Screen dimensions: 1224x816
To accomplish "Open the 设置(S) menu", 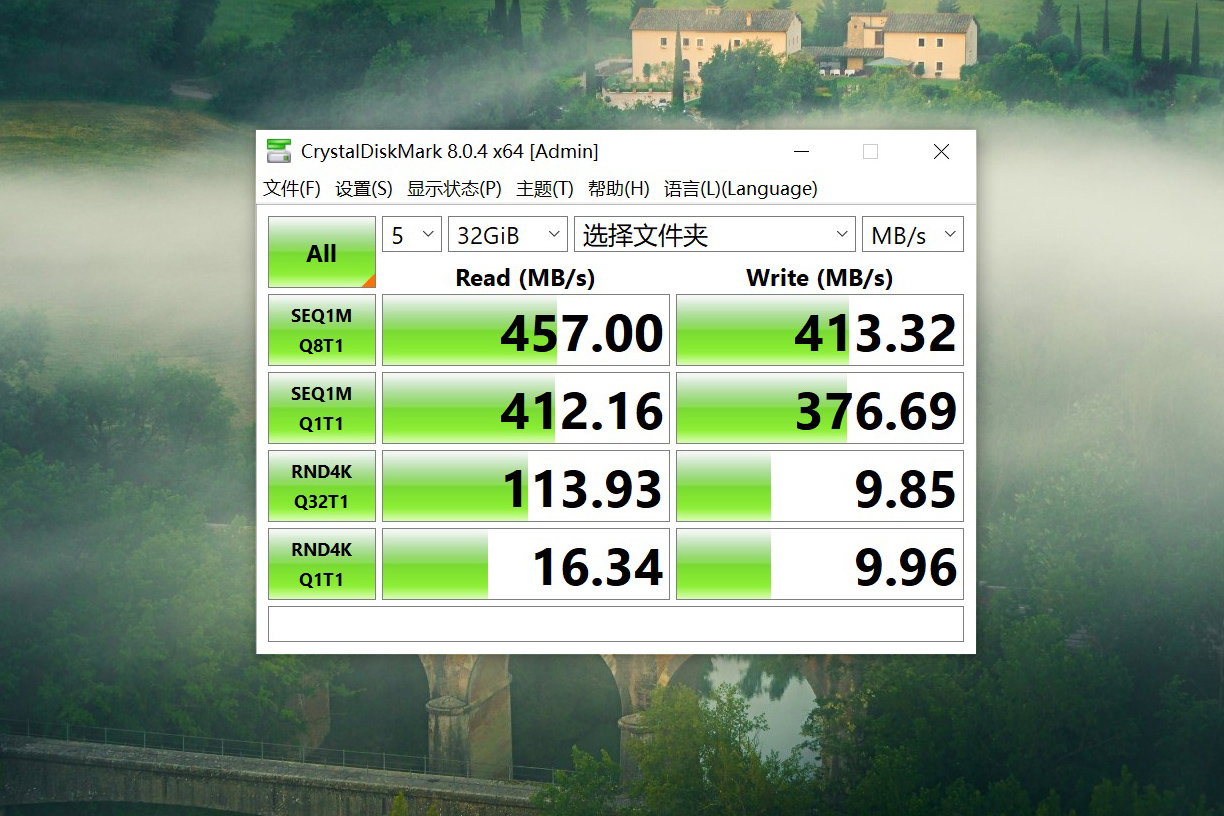I will pos(364,188).
